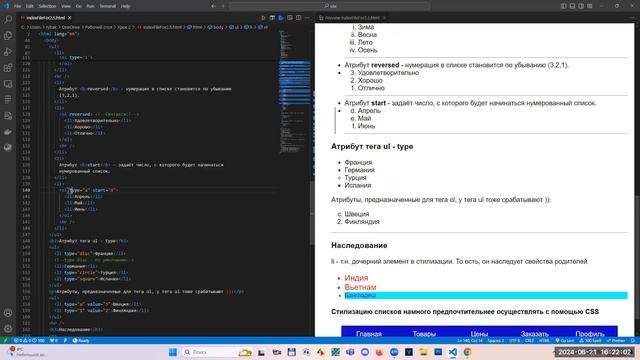Open the OneDrive breadcrumb dropdown
Image resolution: width=640 pixels, height=360 pixels.
click(71, 27)
